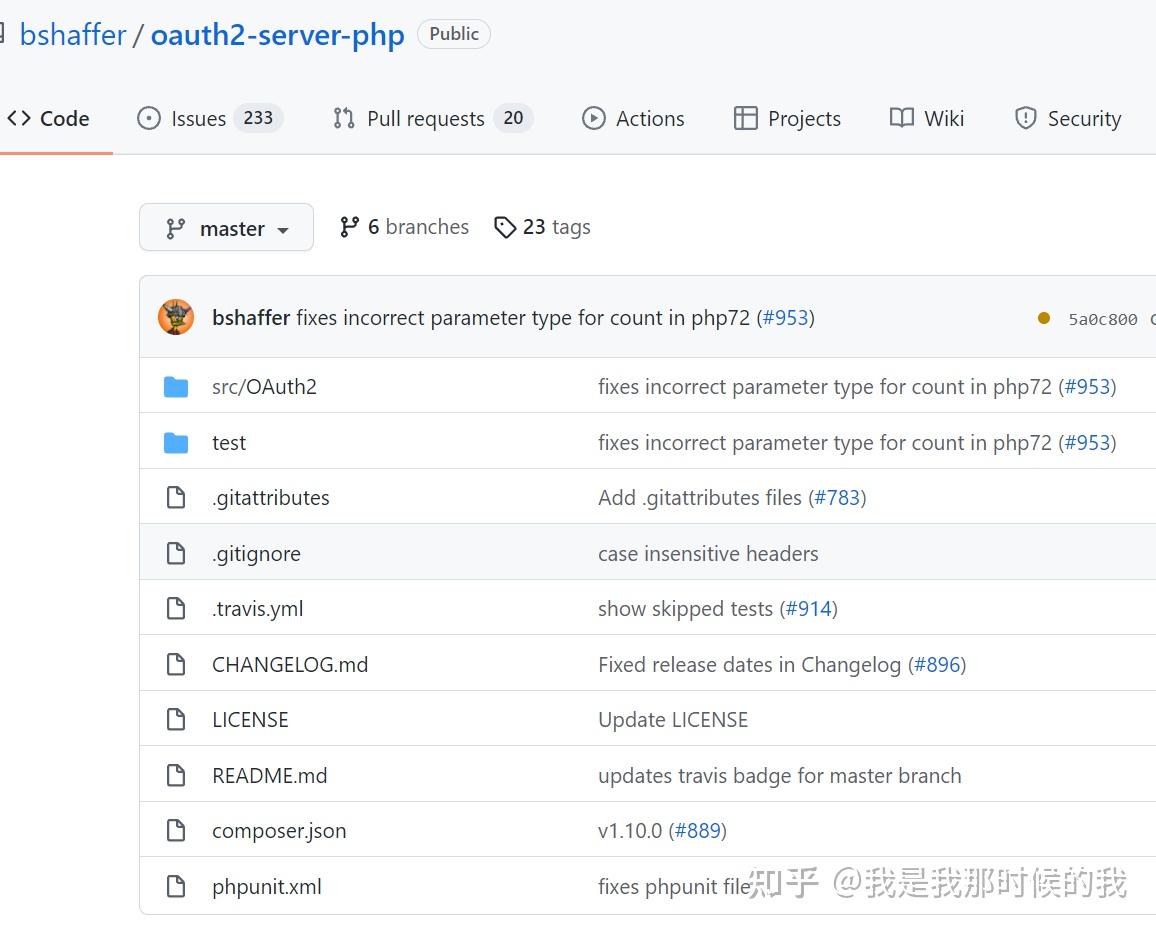The width and height of the screenshot is (1156, 929).
Task: Click the Projects table icon
Action: point(746,118)
